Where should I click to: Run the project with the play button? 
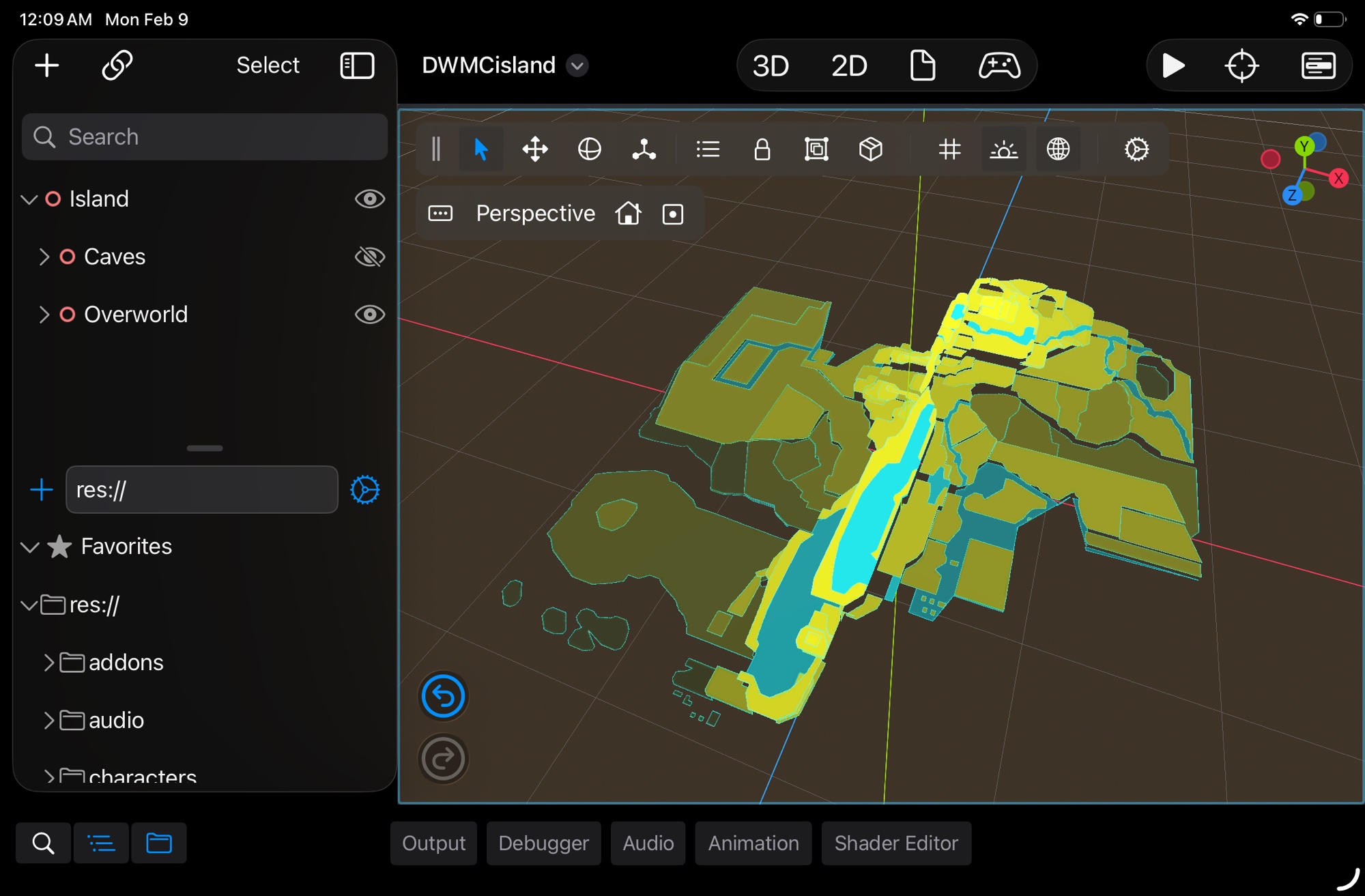click(x=1173, y=66)
